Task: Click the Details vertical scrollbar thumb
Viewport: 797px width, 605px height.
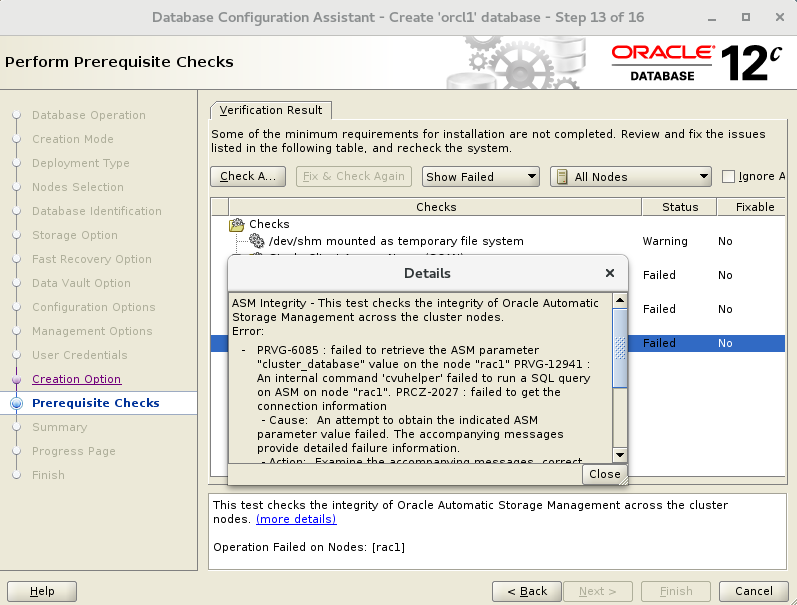Action: (620, 348)
